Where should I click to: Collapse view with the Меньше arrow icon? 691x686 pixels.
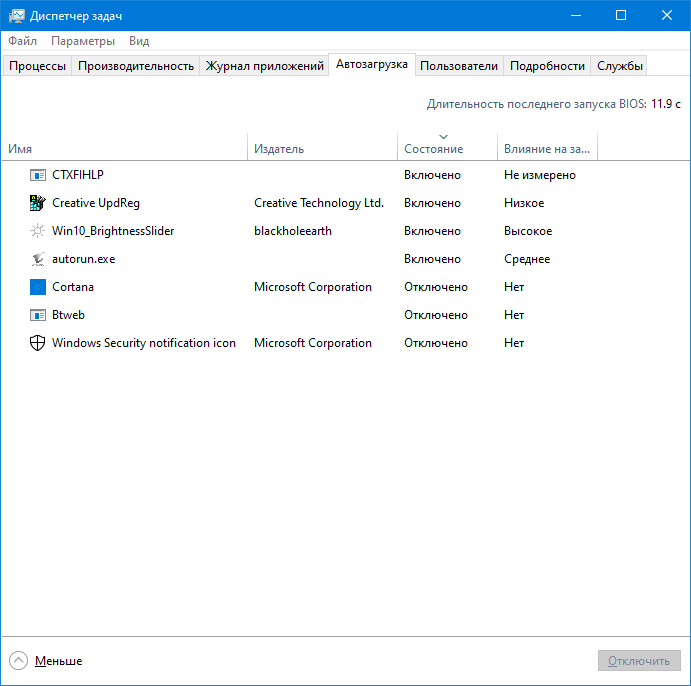tap(18, 660)
